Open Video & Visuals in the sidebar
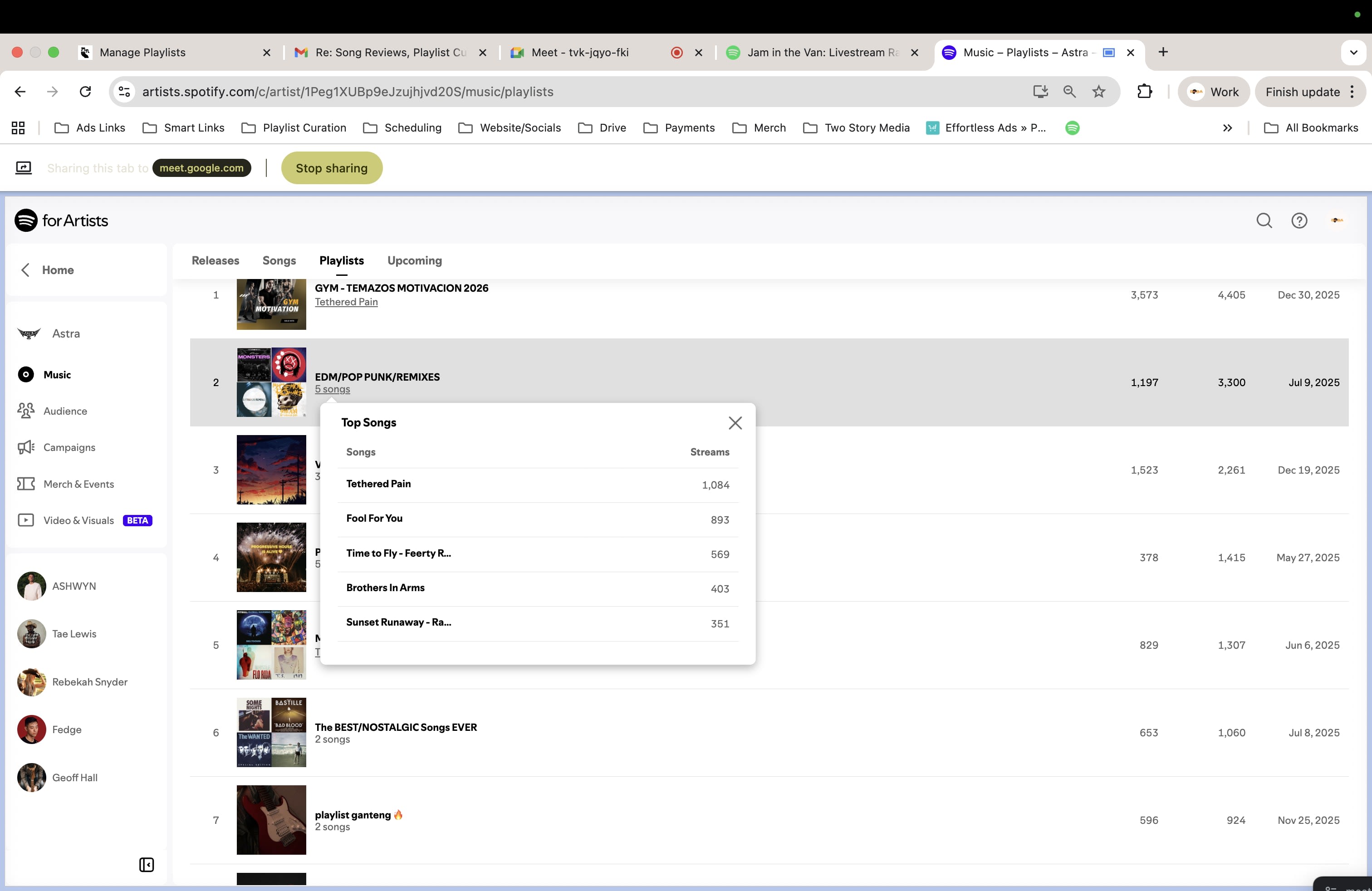This screenshot has height=891, width=1372. (78, 520)
